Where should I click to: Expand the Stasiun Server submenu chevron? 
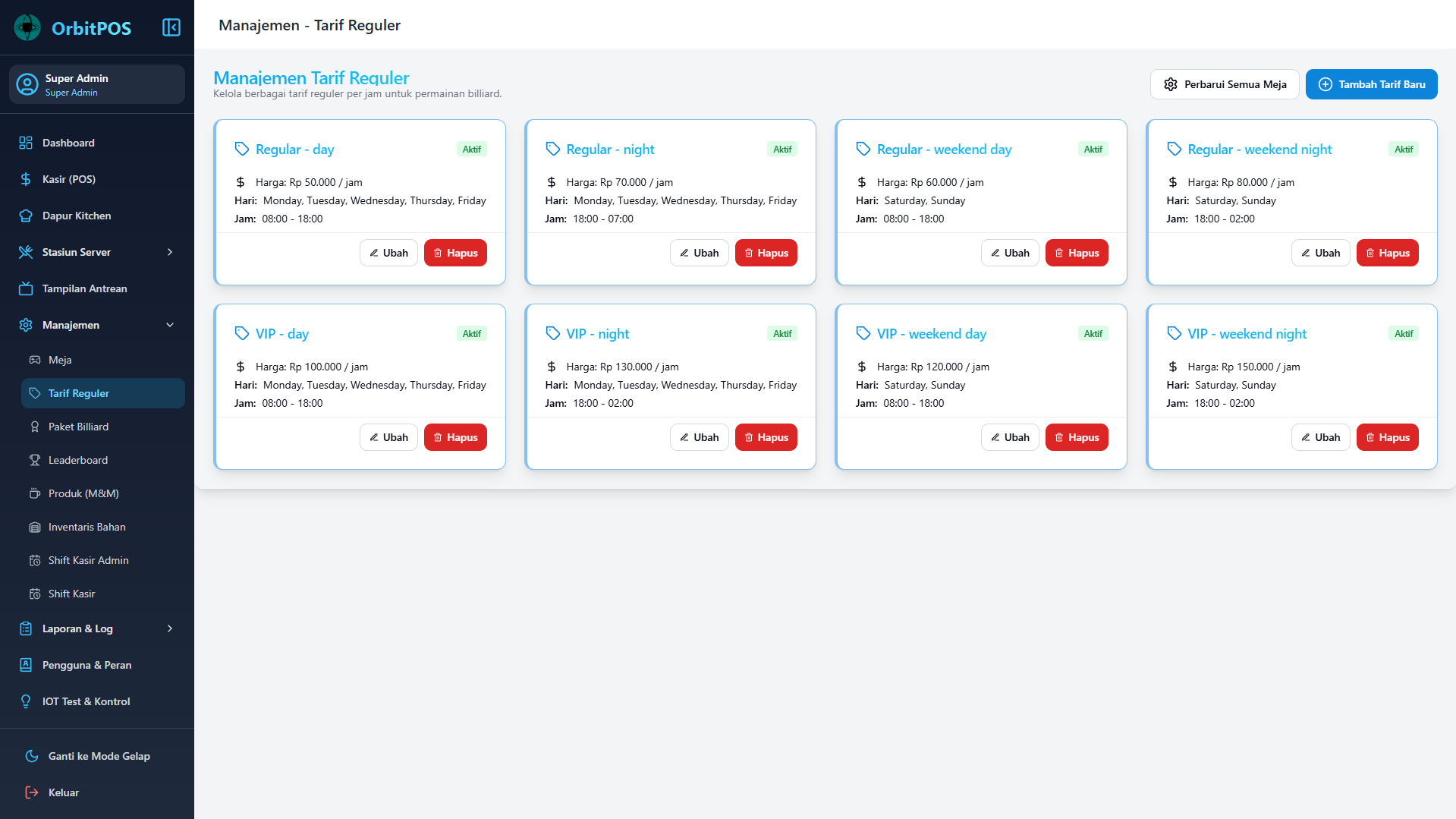[170, 252]
